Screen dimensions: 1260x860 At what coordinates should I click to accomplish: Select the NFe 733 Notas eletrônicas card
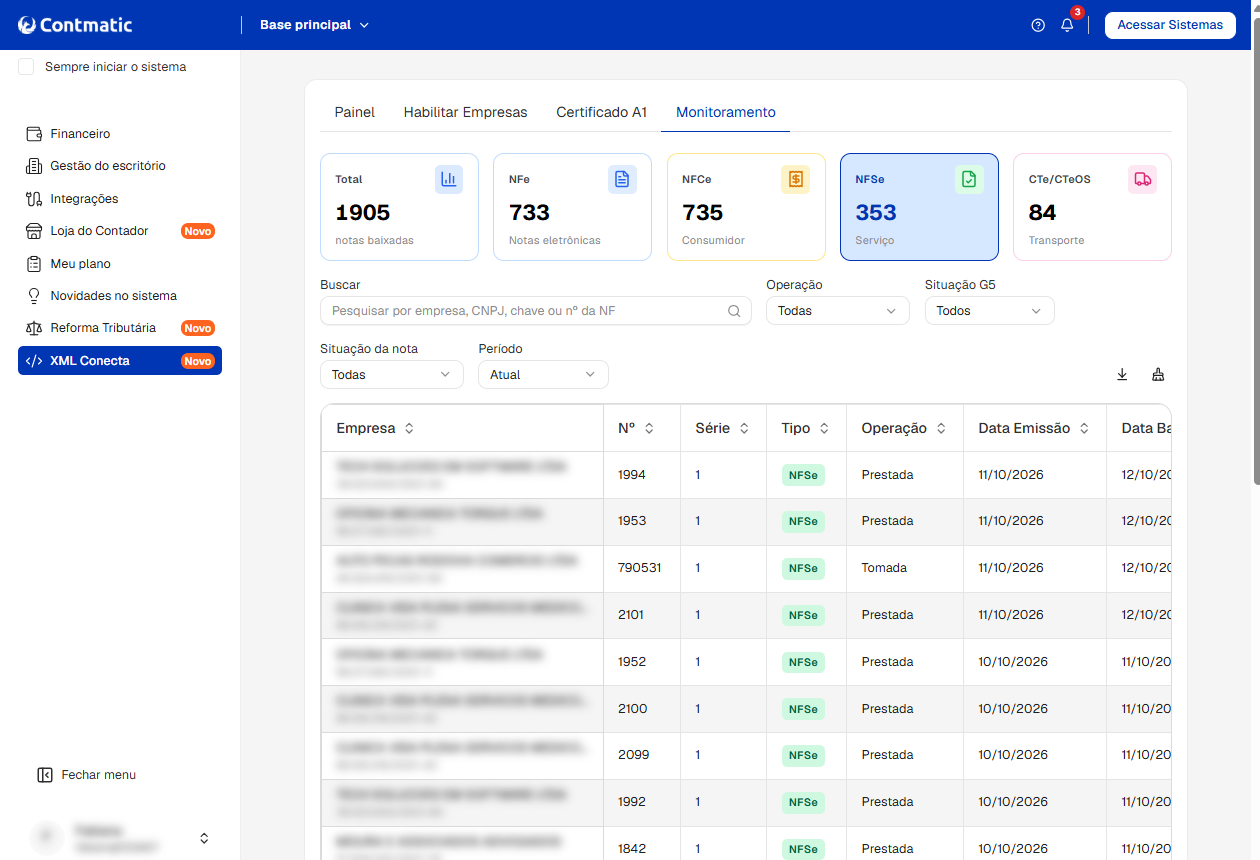(572, 207)
